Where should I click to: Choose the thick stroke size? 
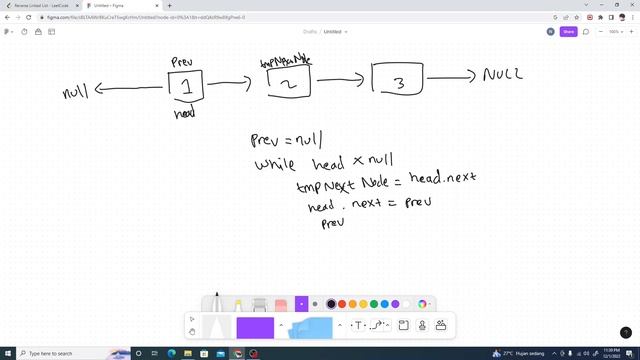pyautogui.click(x=301, y=304)
